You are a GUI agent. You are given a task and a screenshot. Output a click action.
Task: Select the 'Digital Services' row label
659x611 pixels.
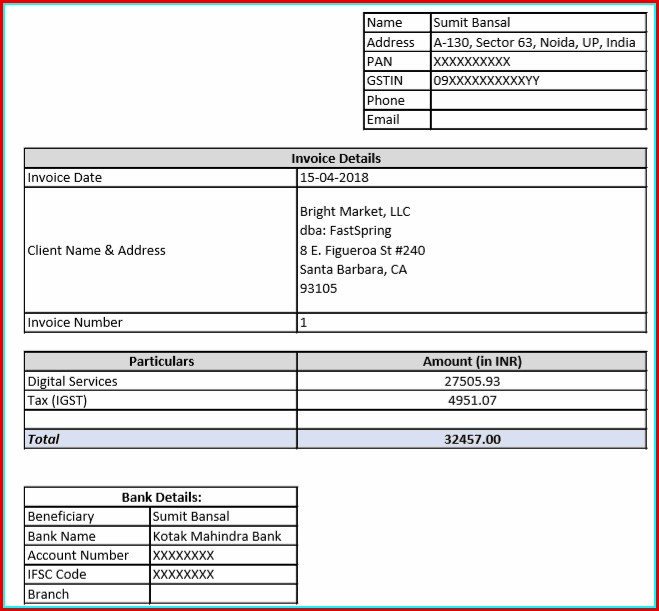161,381
